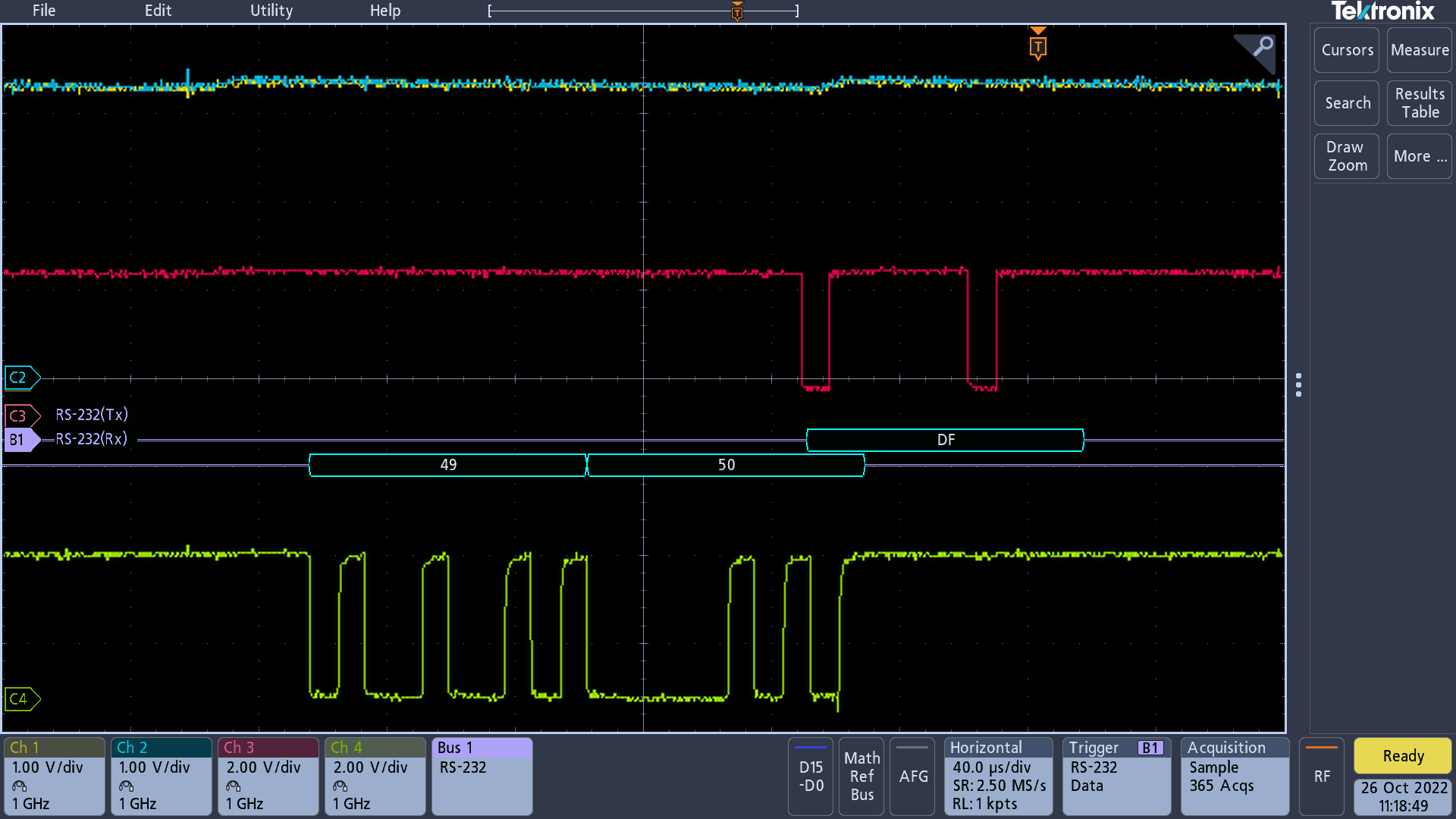Click the decoded DF bus packet

coord(945,440)
